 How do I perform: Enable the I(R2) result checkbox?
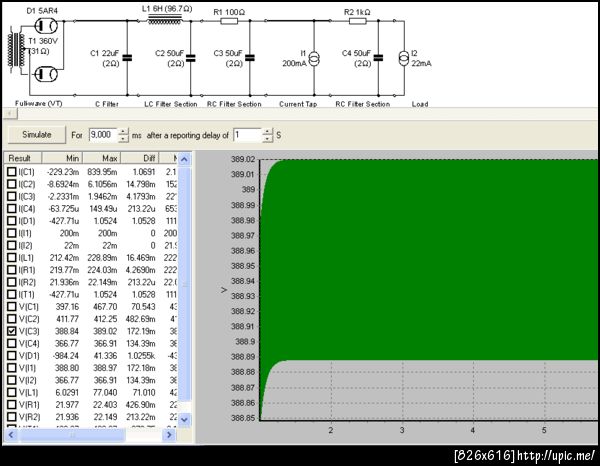click(12, 282)
